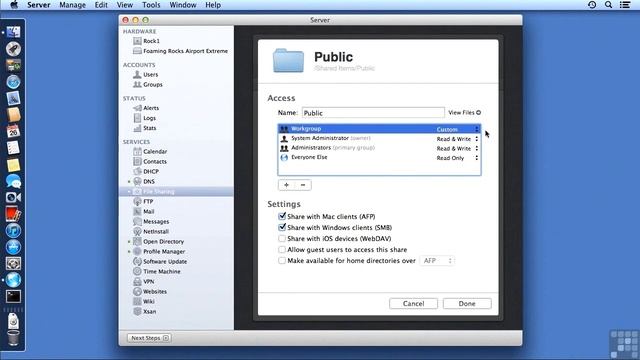Open the Tools menu
This screenshot has height=360, width=640.
click(151, 5)
